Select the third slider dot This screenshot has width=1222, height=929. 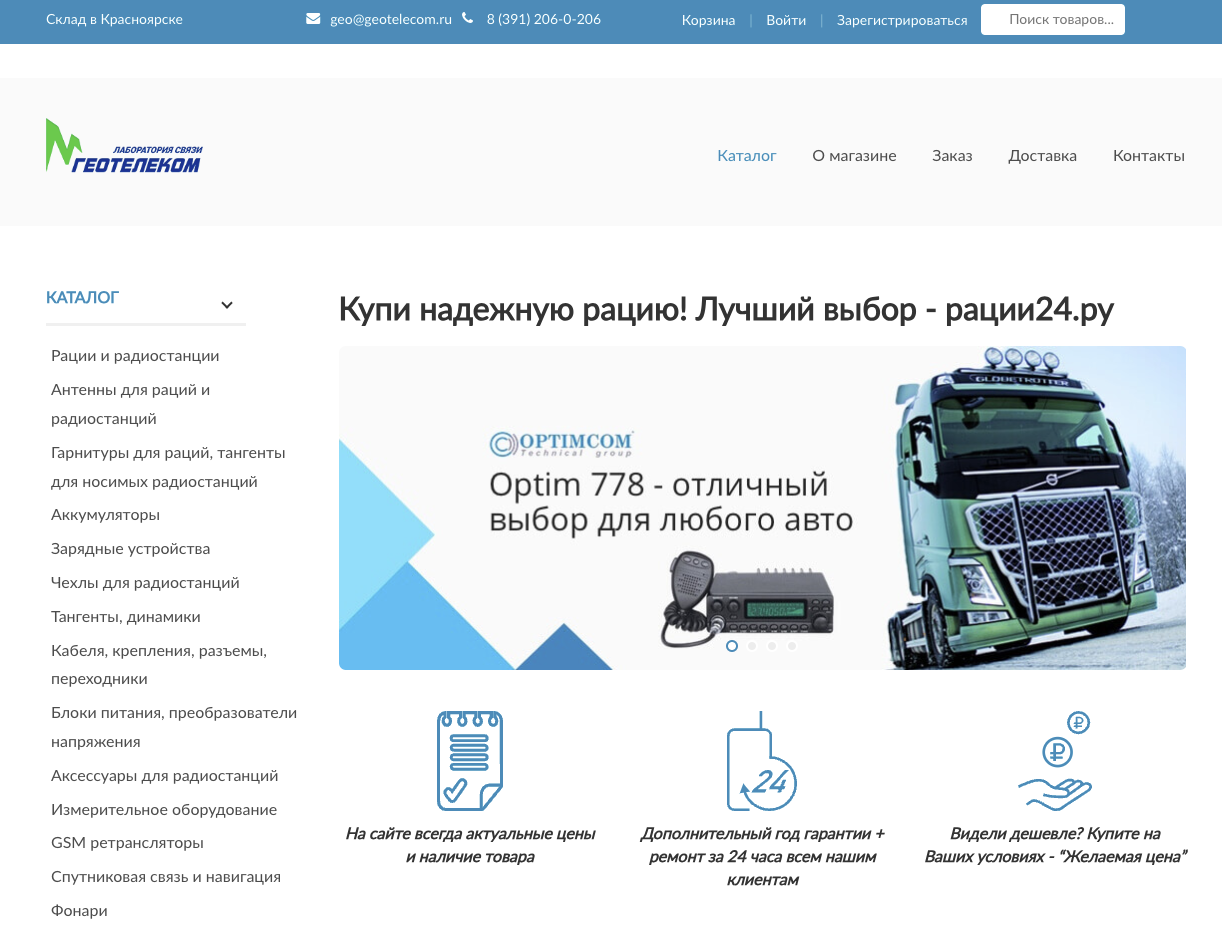coord(772,646)
